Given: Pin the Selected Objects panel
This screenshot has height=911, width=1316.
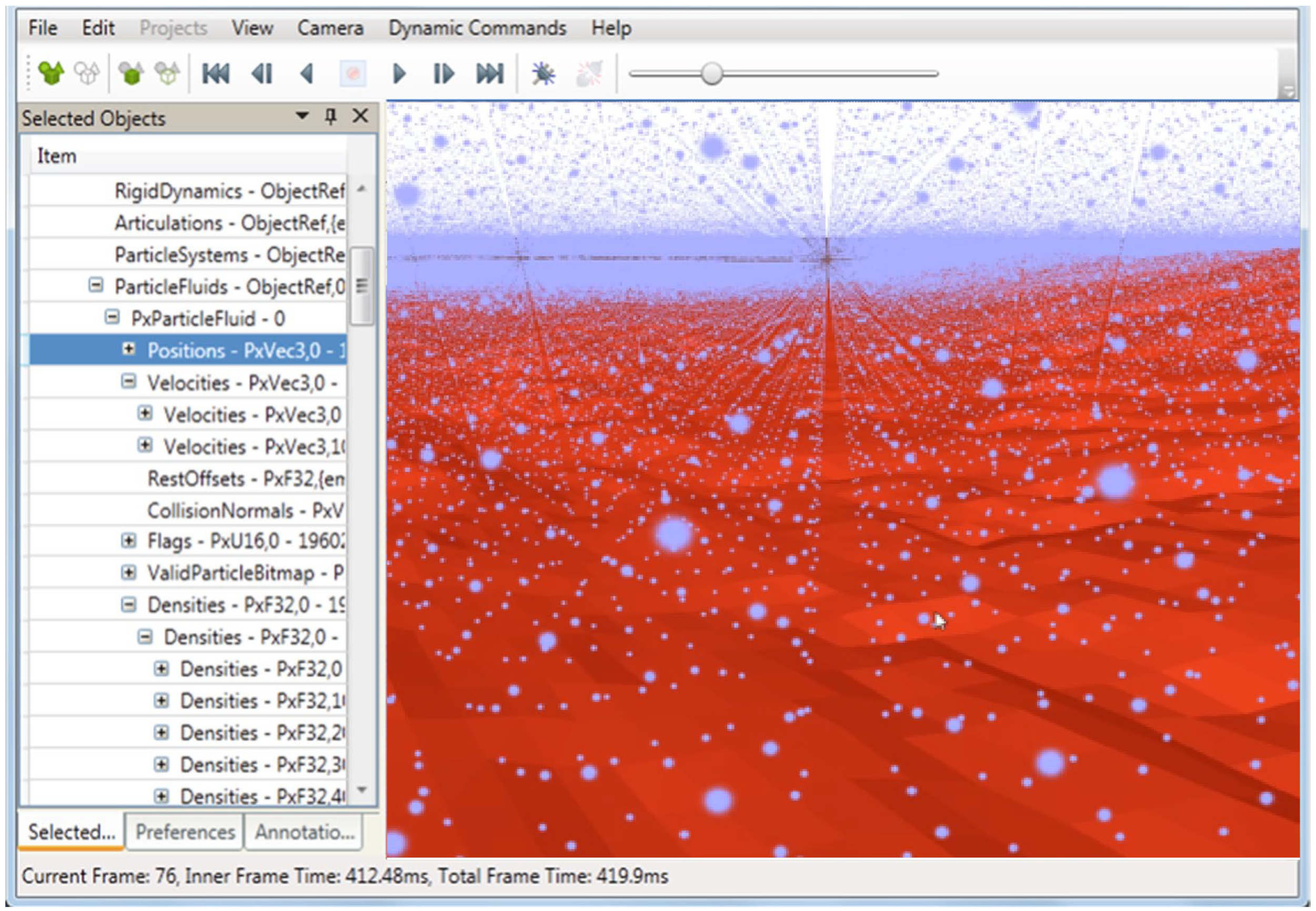Looking at the screenshot, I should pyautogui.click(x=330, y=116).
